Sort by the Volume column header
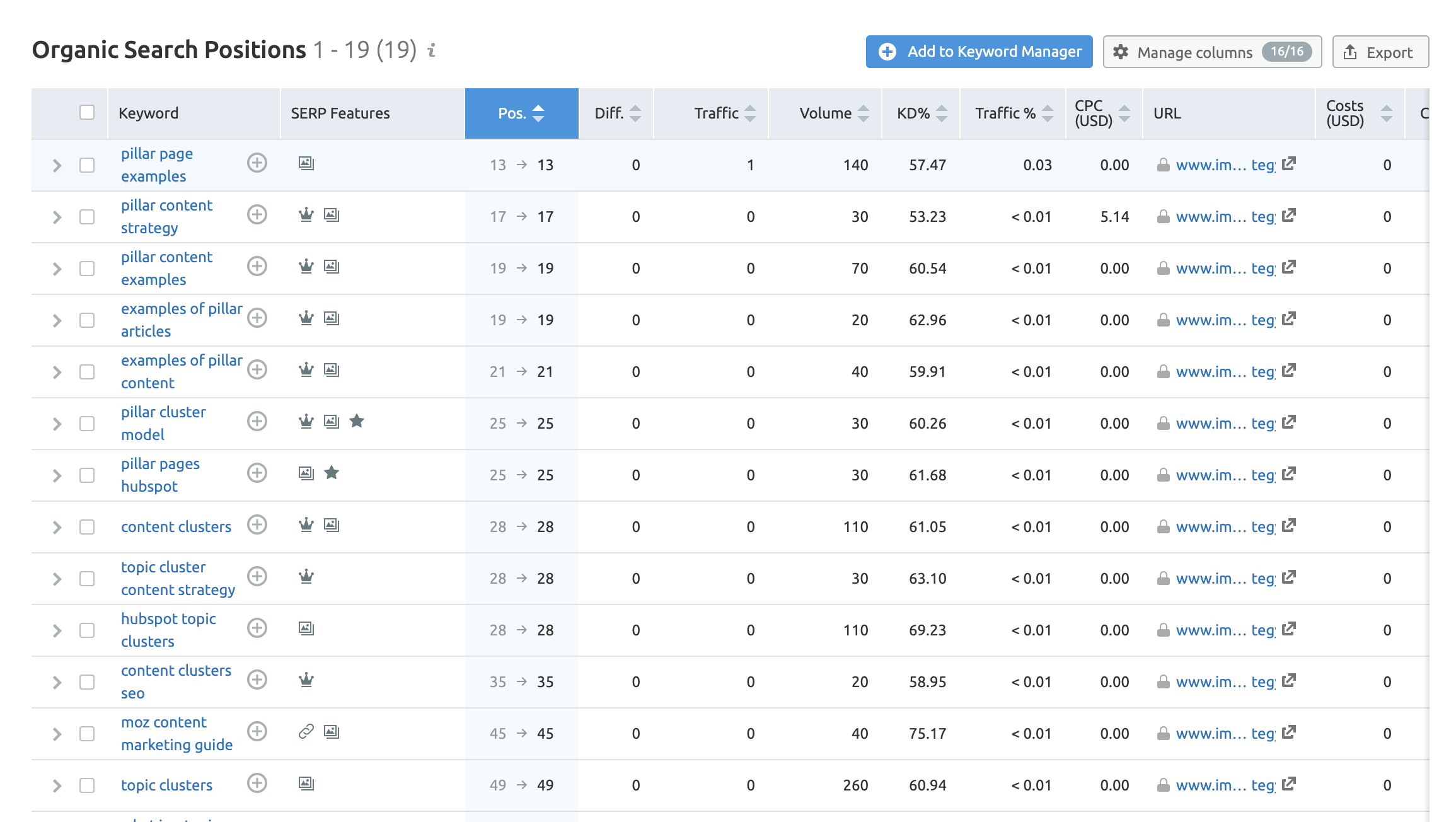This screenshot has width=1456, height=822. [826, 113]
